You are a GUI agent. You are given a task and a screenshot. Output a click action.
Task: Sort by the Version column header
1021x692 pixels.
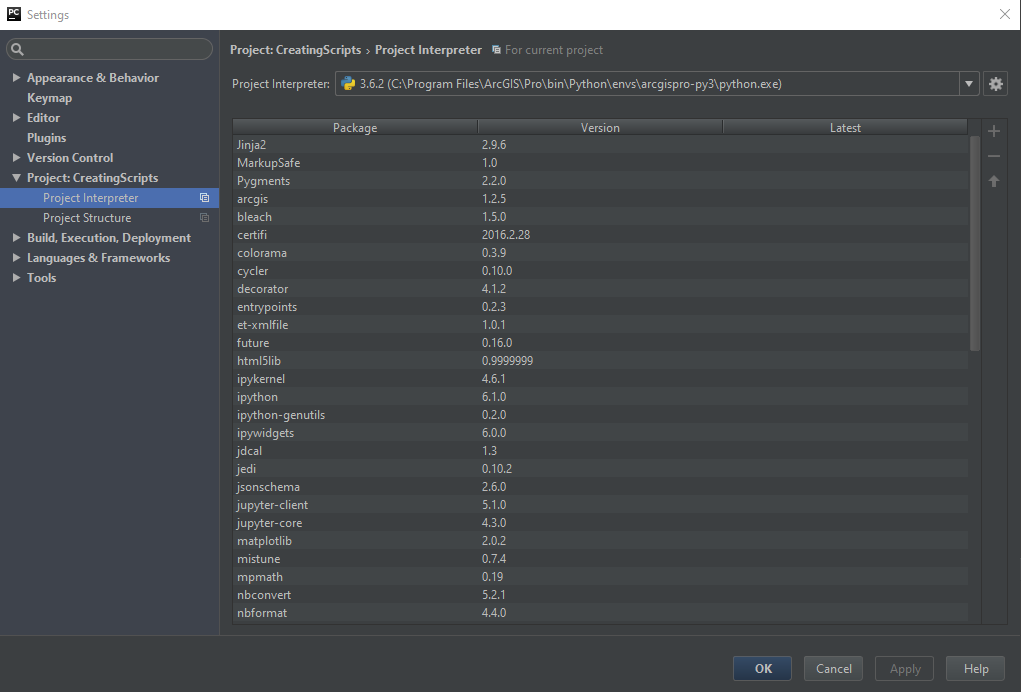600,128
